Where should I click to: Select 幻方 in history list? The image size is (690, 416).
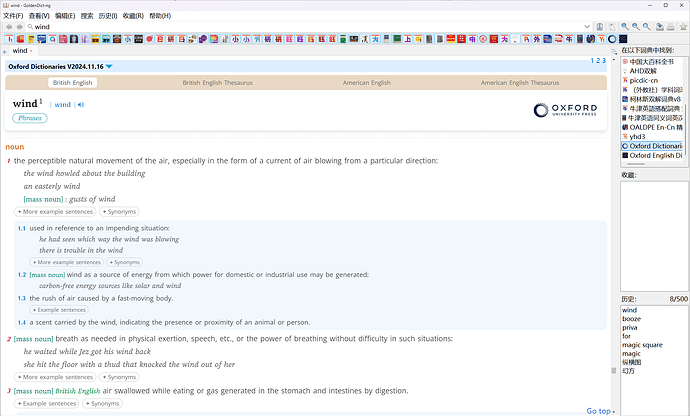coord(628,371)
